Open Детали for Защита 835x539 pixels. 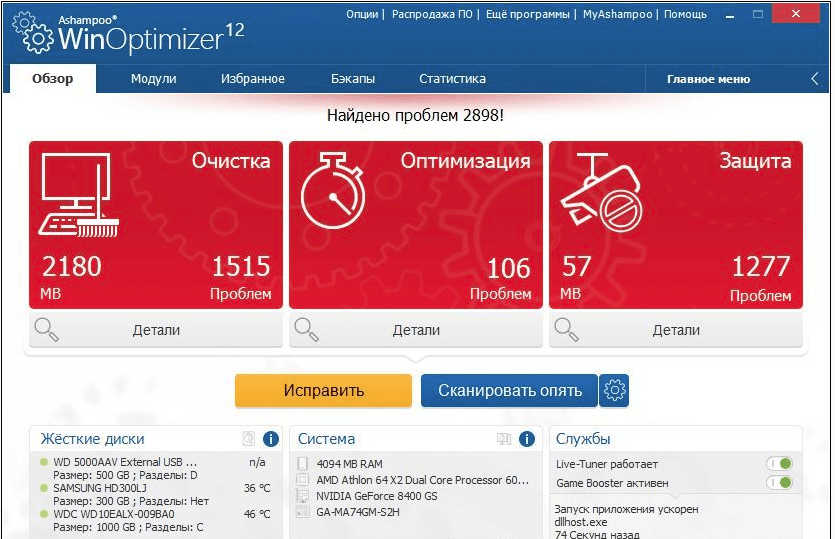click(x=676, y=330)
